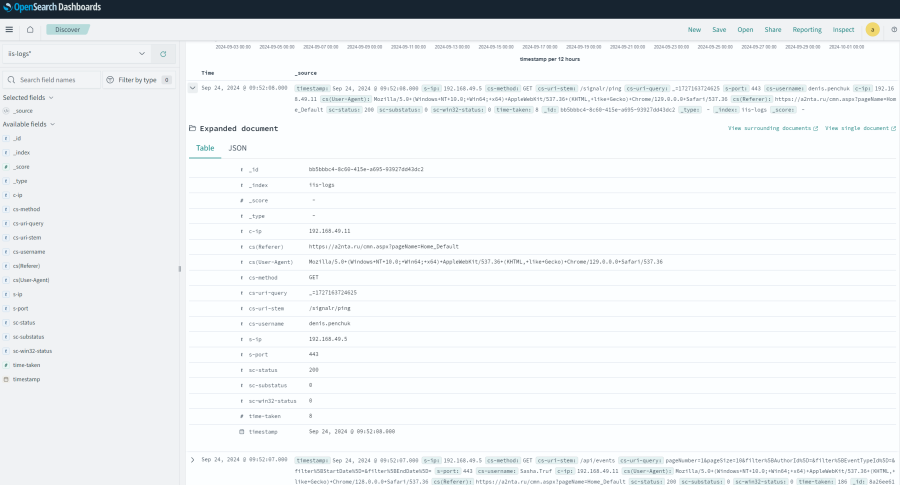Open the Reporting menu
The image size is (900, 485).
click(807, 30)
